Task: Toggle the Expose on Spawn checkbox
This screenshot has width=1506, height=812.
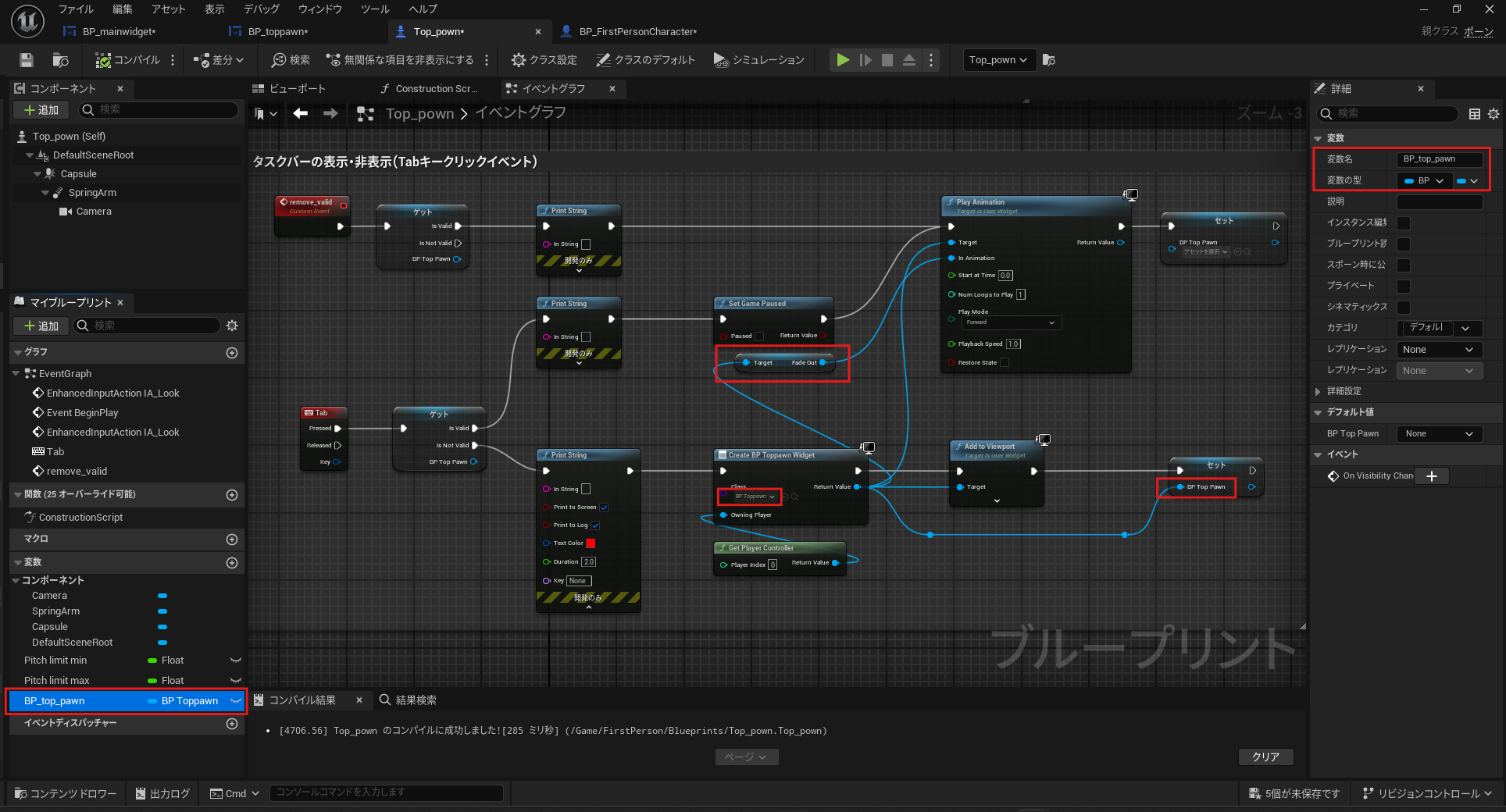Action: 1404,265
